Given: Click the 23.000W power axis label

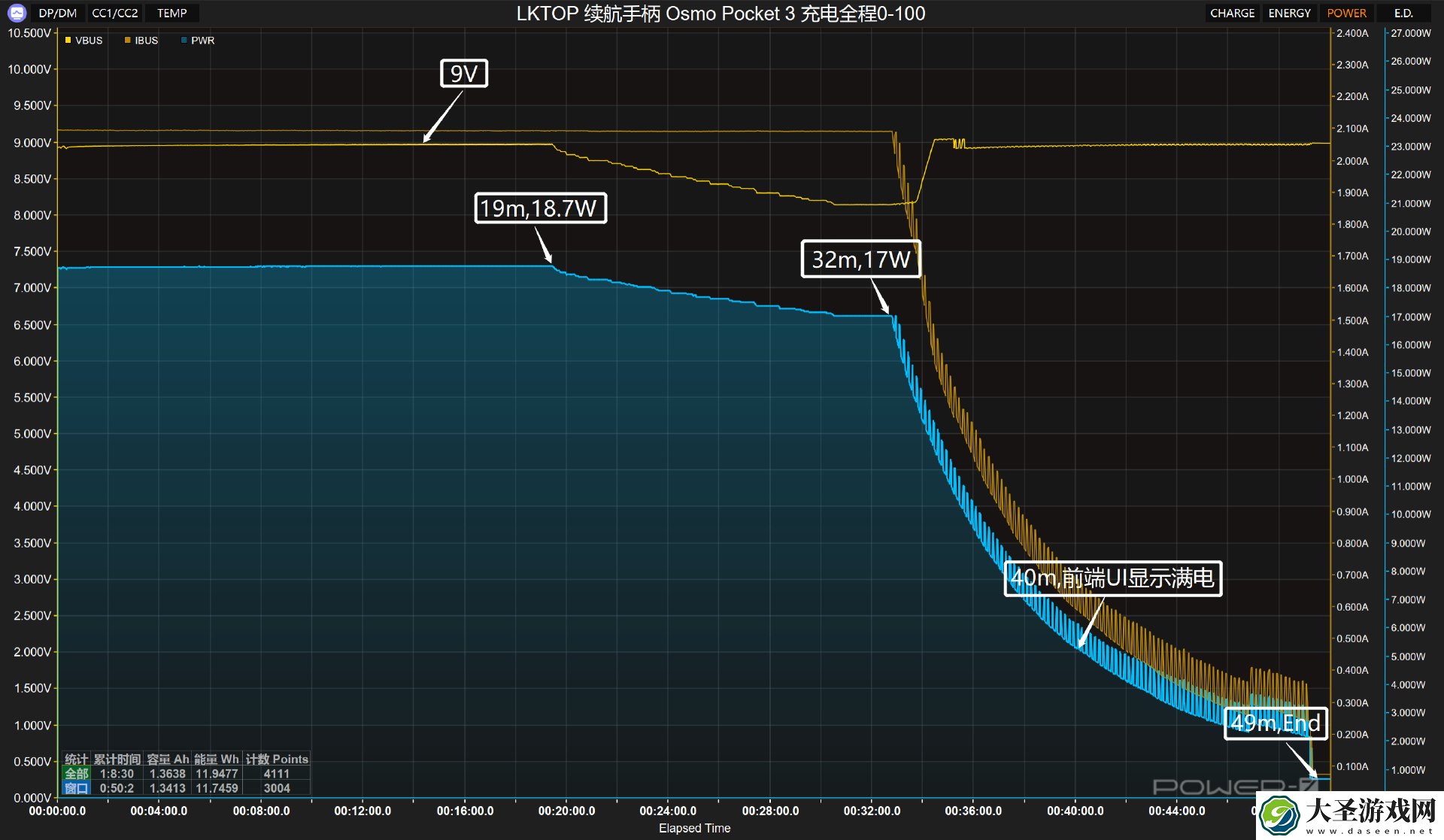Looking at the screenshot, I should [1411, 147].
